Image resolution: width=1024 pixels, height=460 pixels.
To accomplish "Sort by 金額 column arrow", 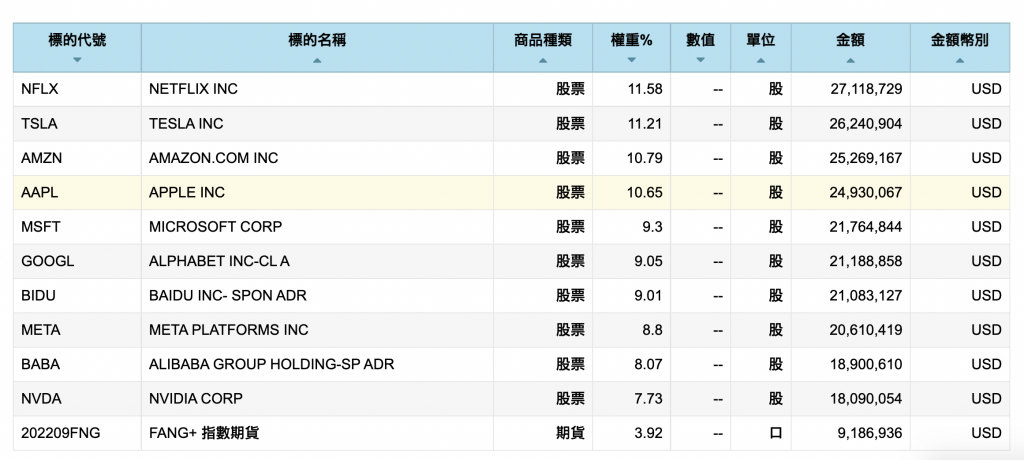I will [x=850, y=60].
